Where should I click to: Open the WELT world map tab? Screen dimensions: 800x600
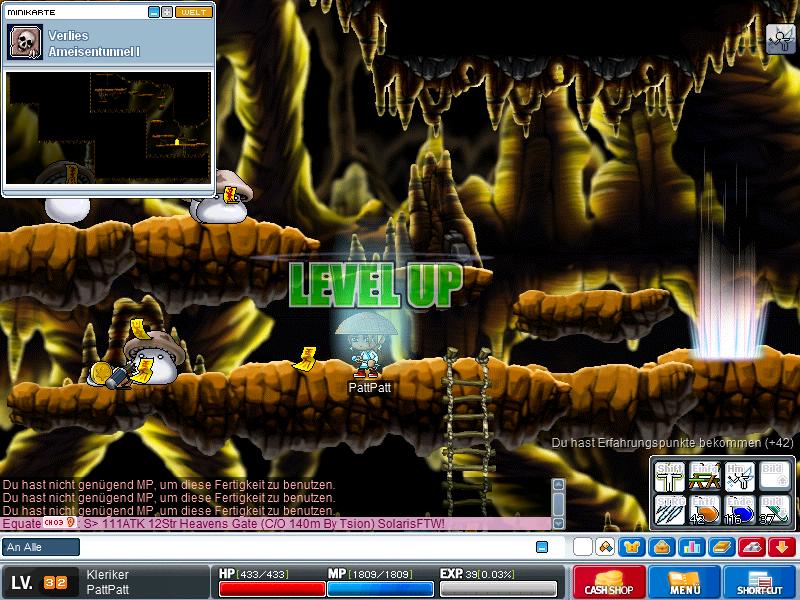193,12
